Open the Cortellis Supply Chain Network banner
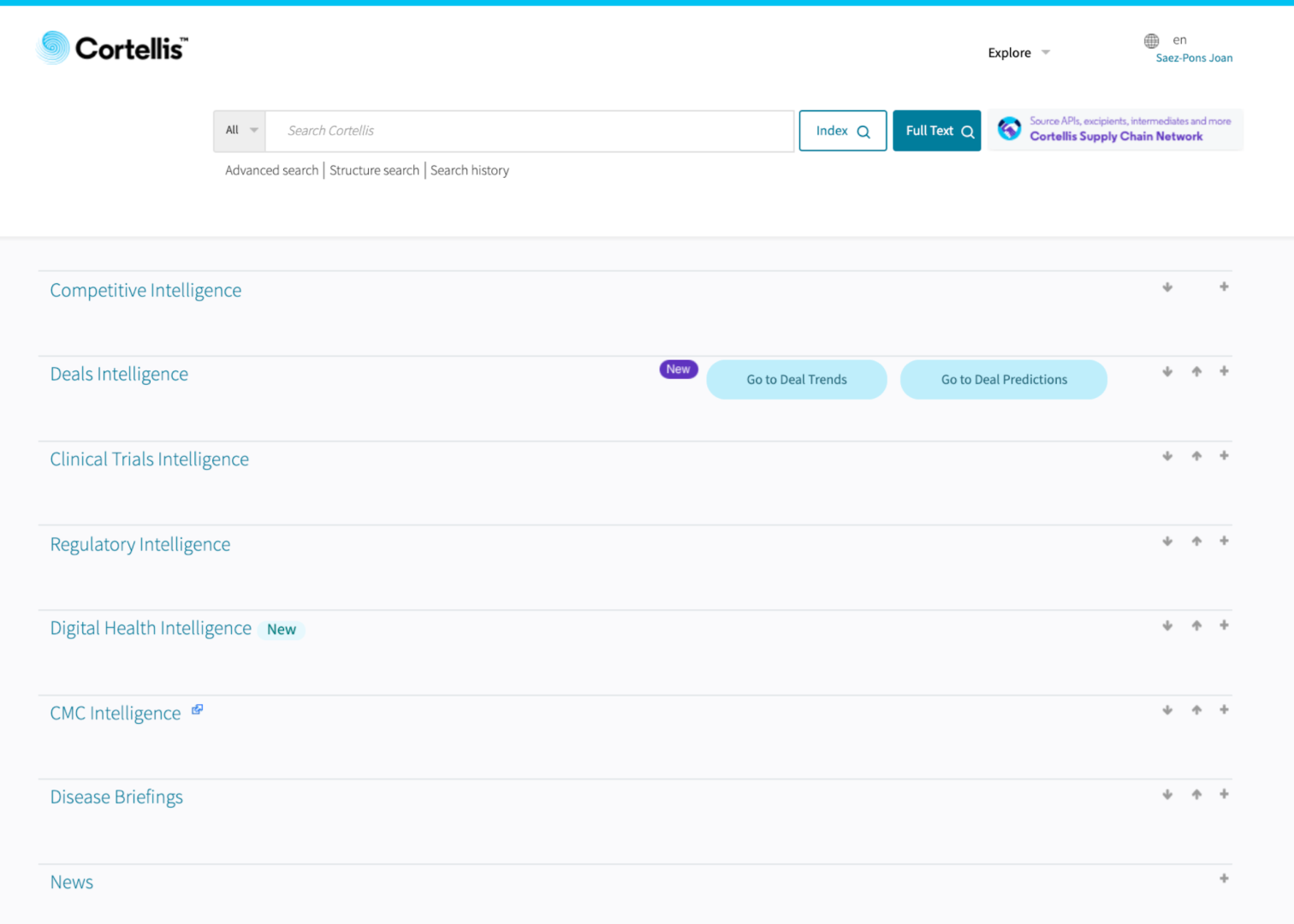This screenshot has height=924, width=1294. point(1115,129)
